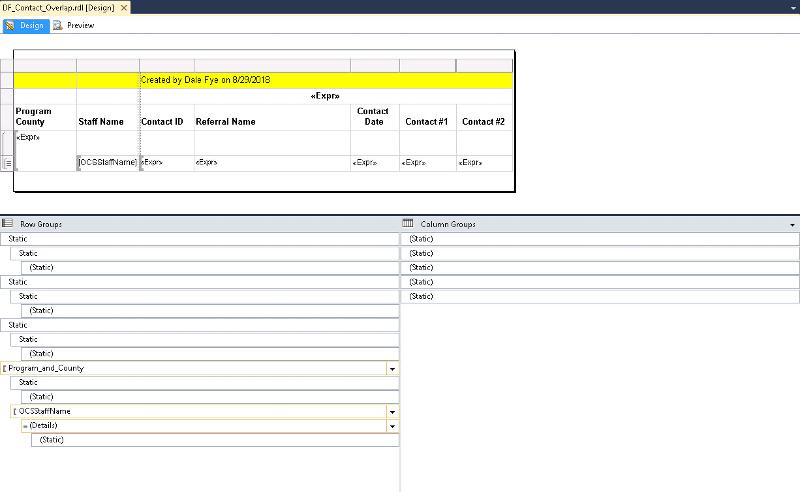Open the grouping pane options dropdown arrow
800x492 pixels.
coord(792,225)
